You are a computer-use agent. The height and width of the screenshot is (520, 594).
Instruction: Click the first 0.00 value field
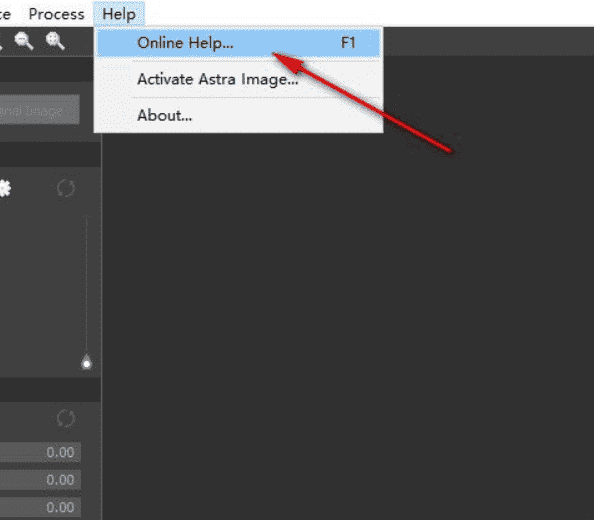pyautogui.click(x=40, y=452)
